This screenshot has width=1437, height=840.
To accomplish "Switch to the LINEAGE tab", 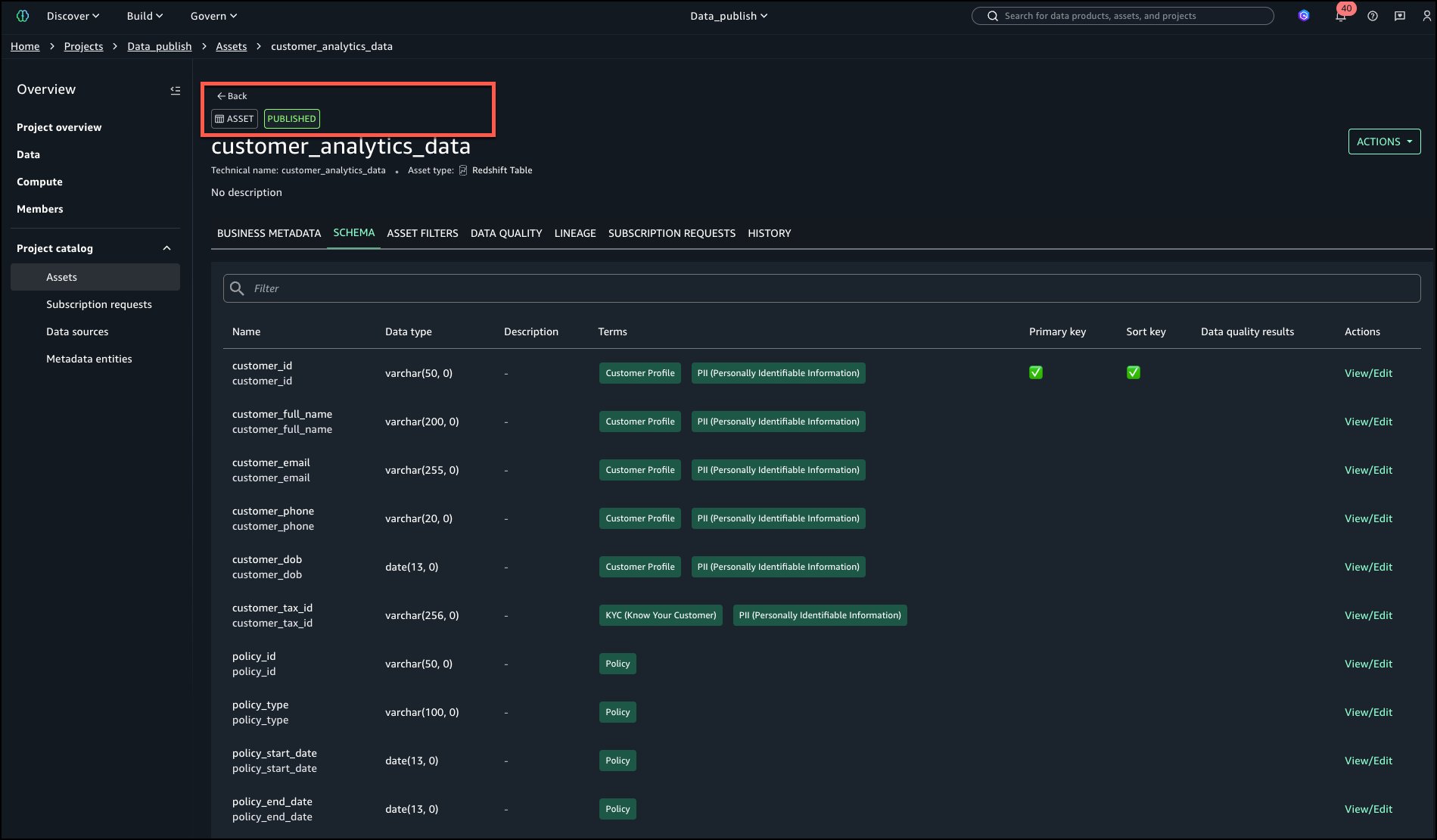I will tap(574, 233).
